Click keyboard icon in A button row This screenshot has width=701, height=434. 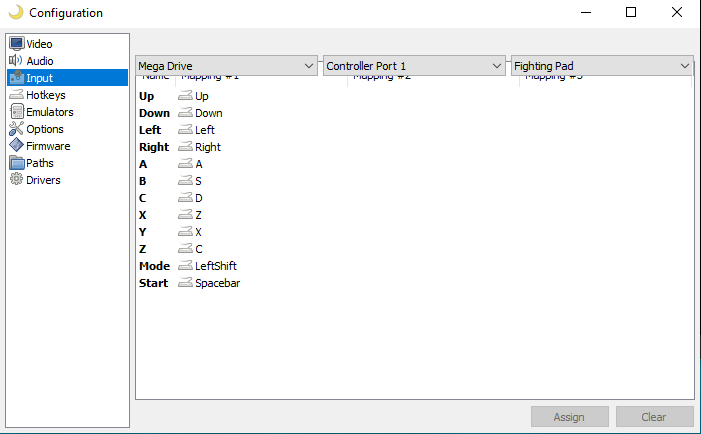pyautogui.click(x=185, y=164)
